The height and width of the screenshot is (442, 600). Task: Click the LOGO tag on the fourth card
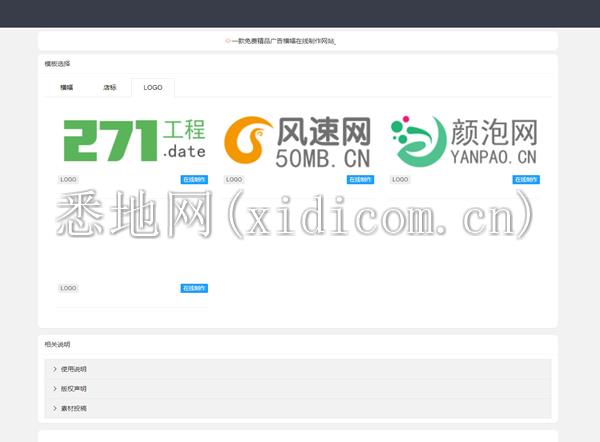point(68,288)
